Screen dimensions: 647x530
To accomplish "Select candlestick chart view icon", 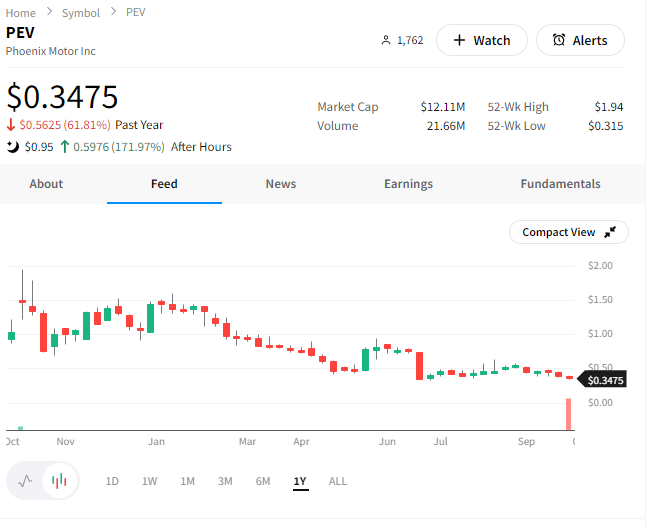I will 59,481.
